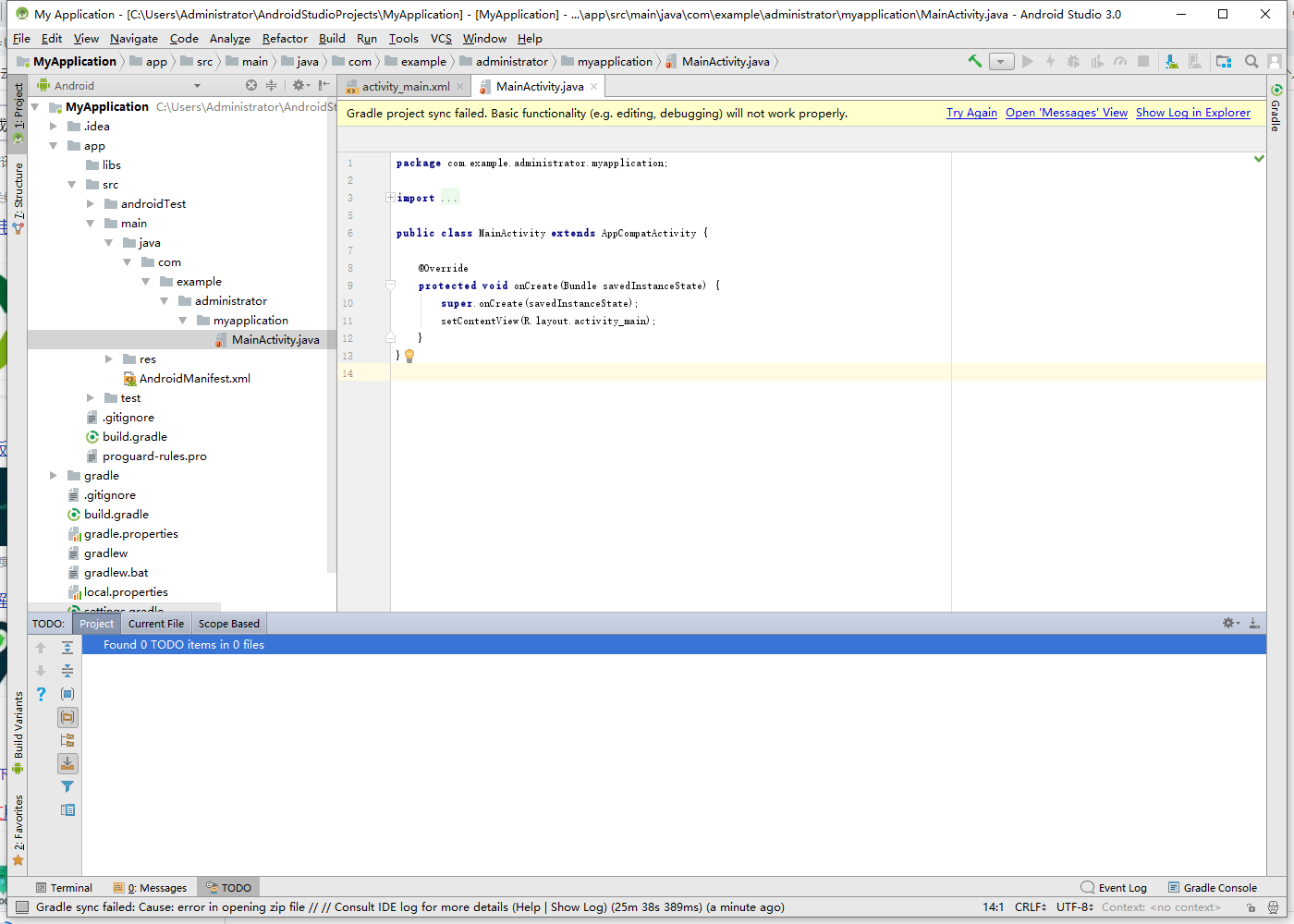Open the Terminal tool window button
The image size is (1294, 924).
(64, 888)
